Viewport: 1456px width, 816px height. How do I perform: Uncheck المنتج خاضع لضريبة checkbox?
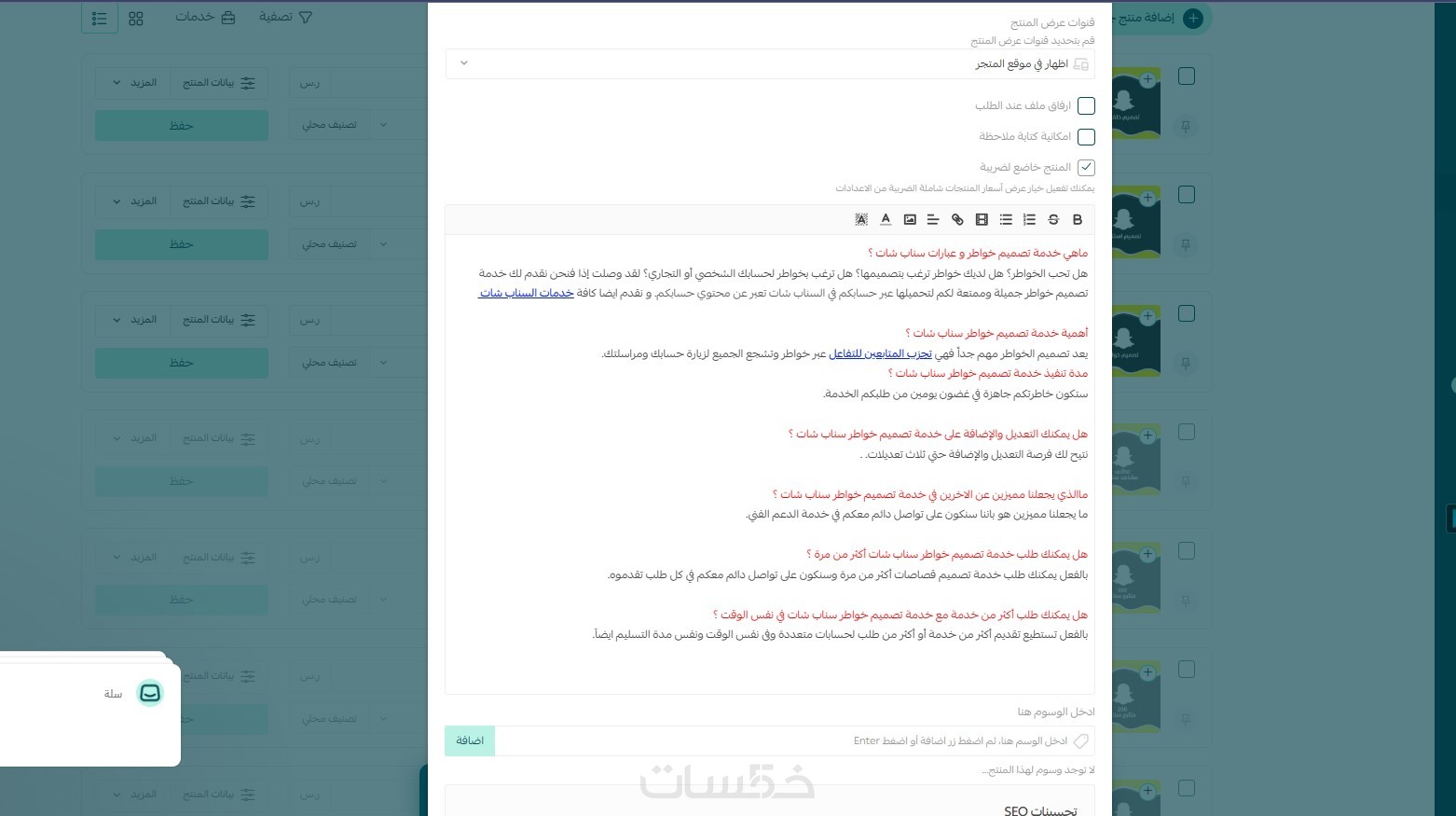[1086, 168]
